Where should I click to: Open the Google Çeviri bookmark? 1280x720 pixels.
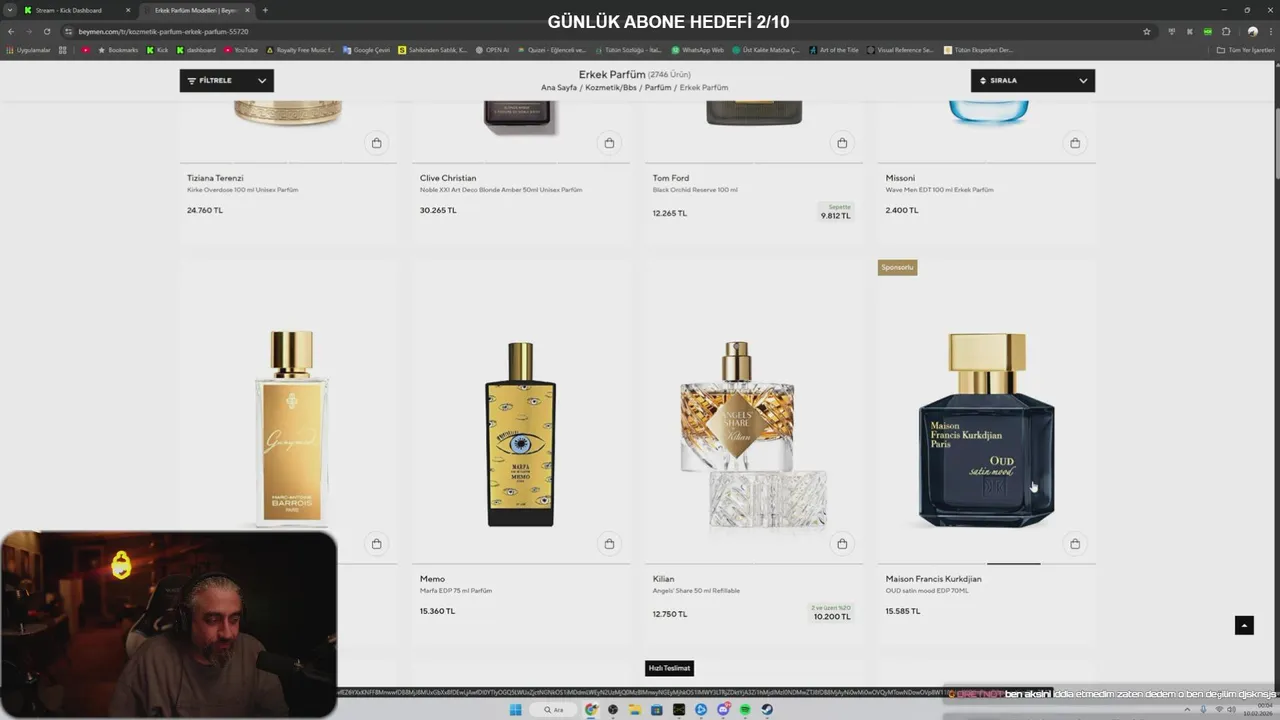[366, 50]
